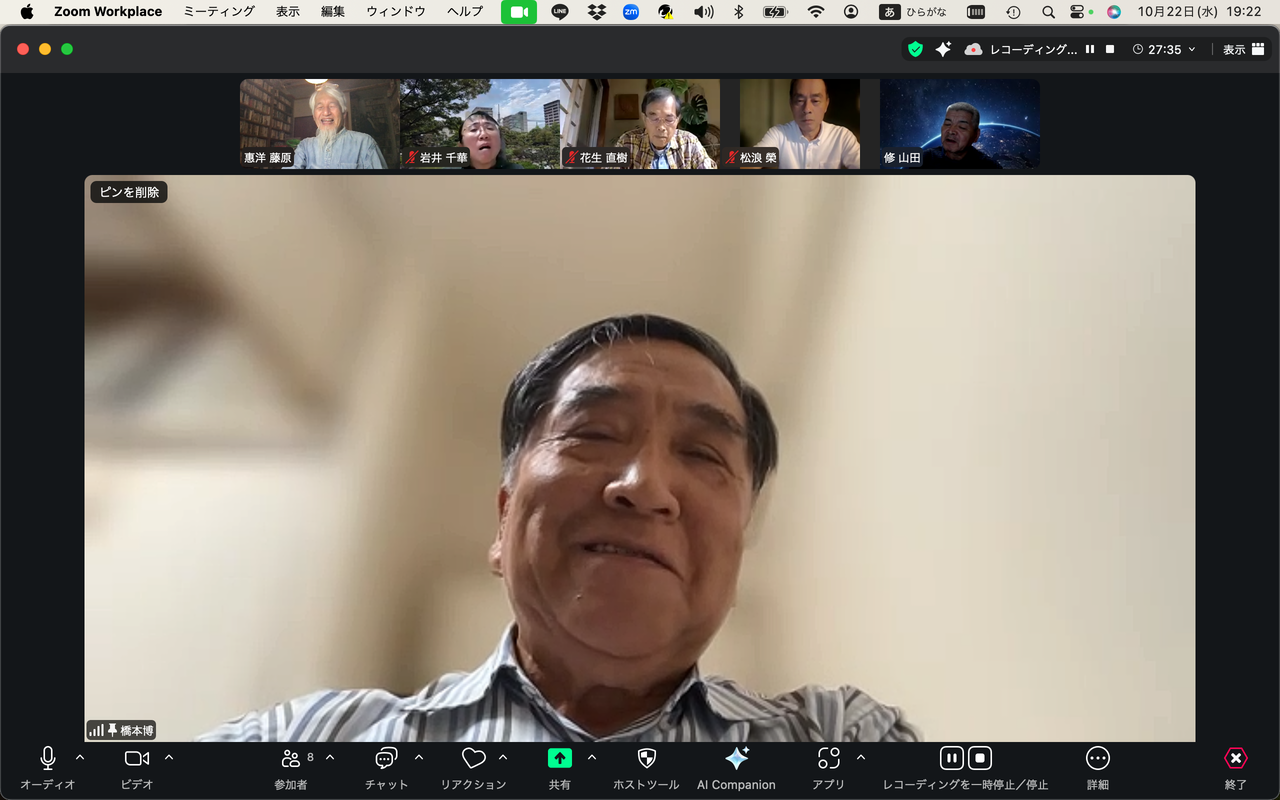Toggle the video camera button
Screen dimensions: 1280x800
coord(137,767)
